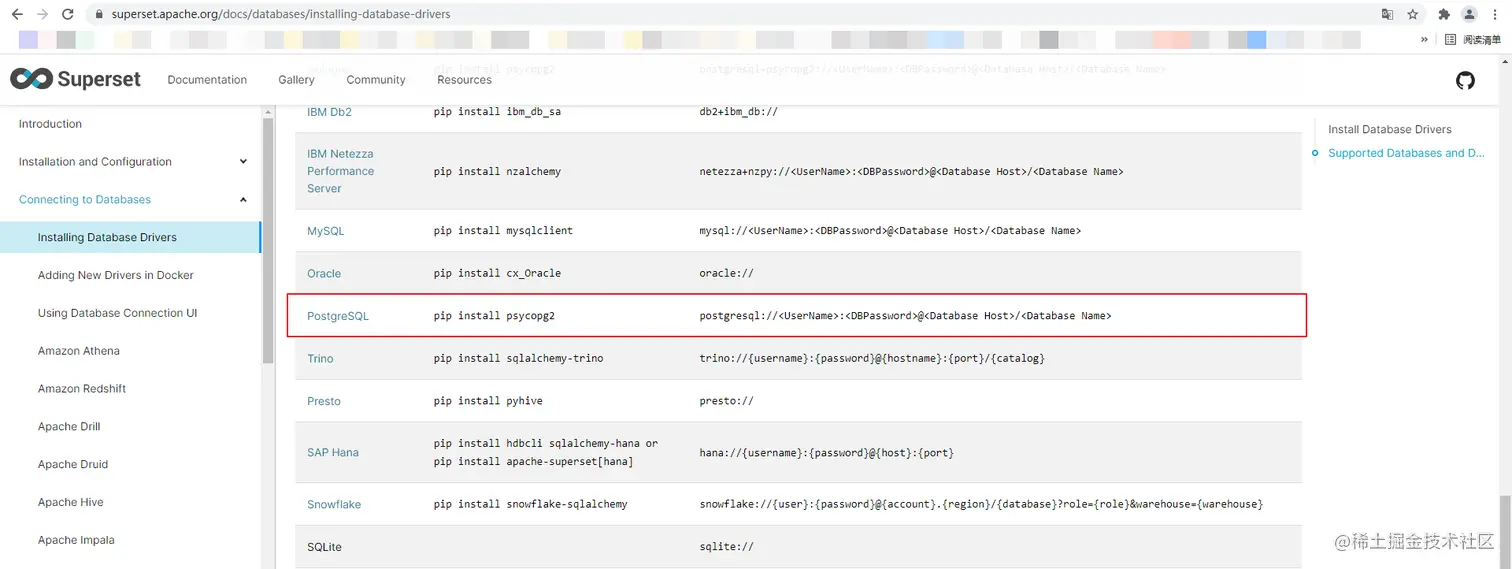This screenshot has width=1512, height=569.
Task: Click 'pip install nzalchemy' text
Action: (497, 171)
